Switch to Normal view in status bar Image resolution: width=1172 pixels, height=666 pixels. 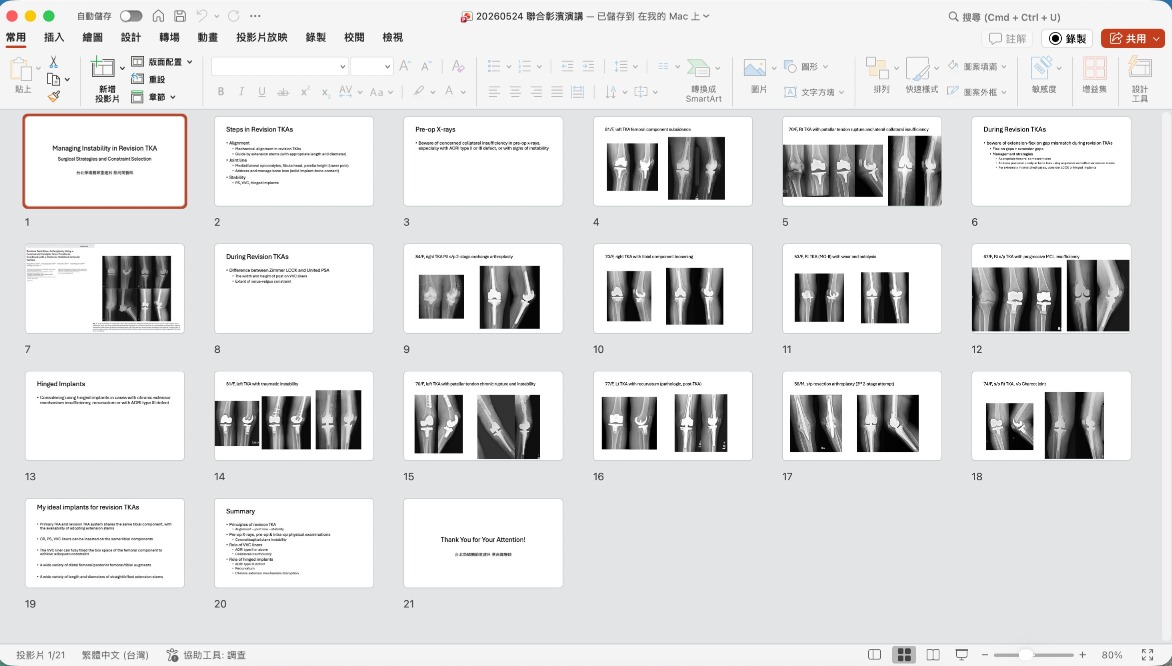[x=874, y=655]
